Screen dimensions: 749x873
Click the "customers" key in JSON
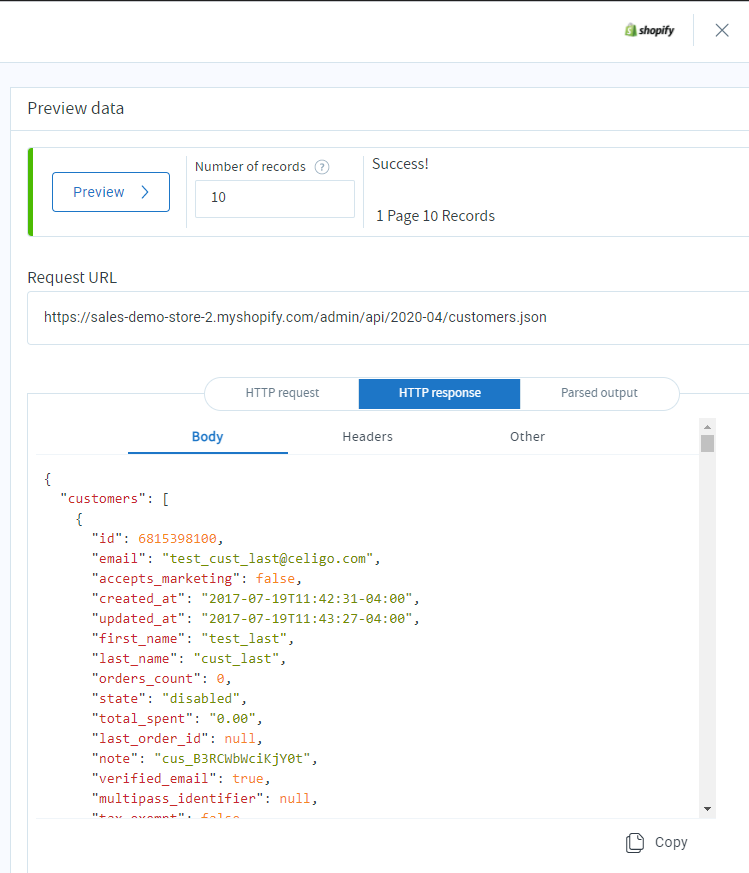(x=103, y=499)
